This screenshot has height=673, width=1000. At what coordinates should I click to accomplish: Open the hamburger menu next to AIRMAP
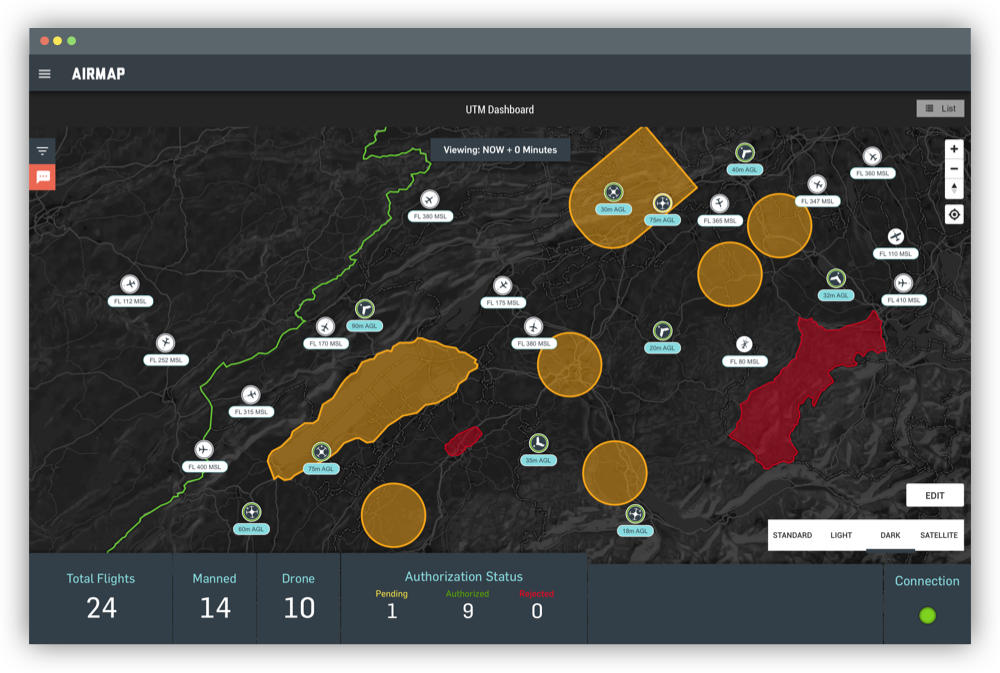pos(44,74)
